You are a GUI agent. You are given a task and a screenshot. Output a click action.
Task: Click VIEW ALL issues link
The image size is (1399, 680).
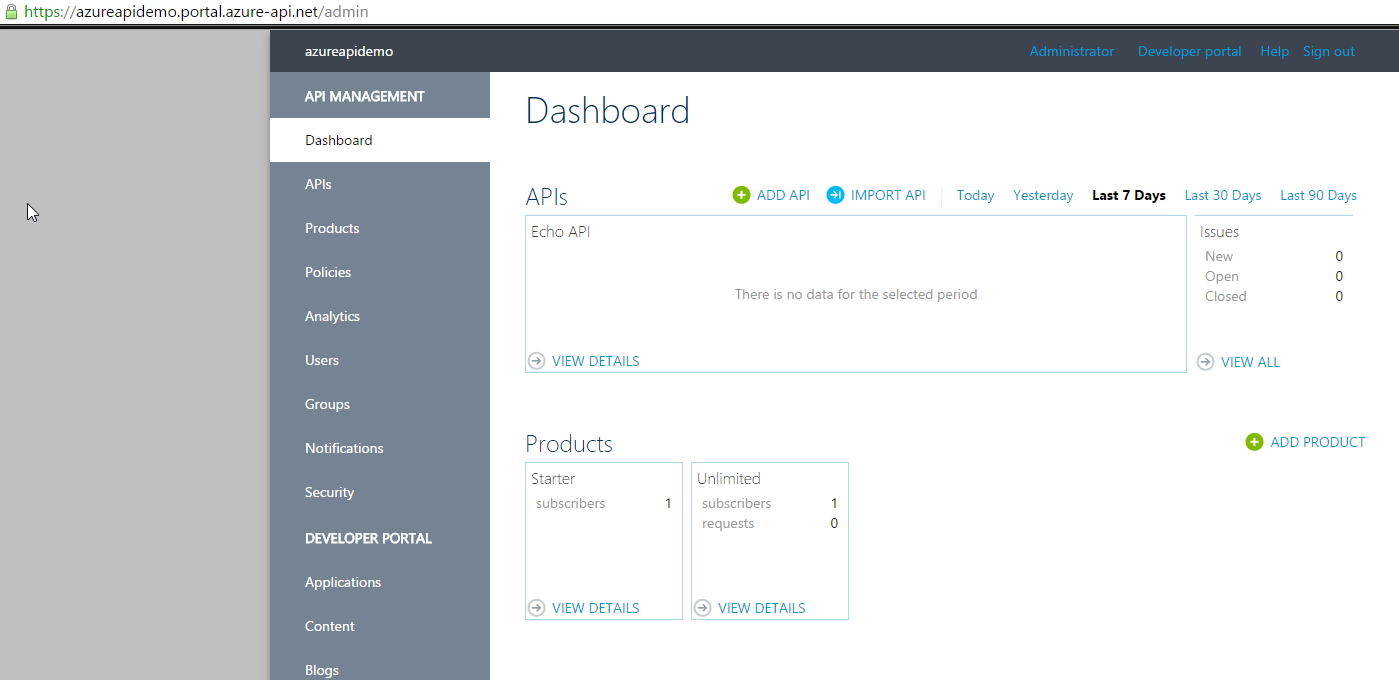coord(1250,362)
